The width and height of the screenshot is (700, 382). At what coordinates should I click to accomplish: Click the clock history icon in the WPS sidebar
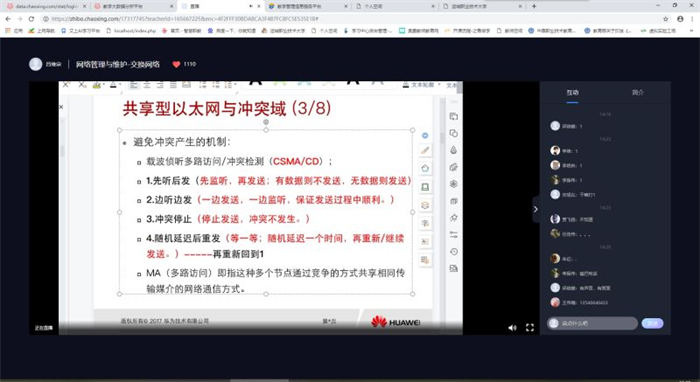[x=454, y=252]
